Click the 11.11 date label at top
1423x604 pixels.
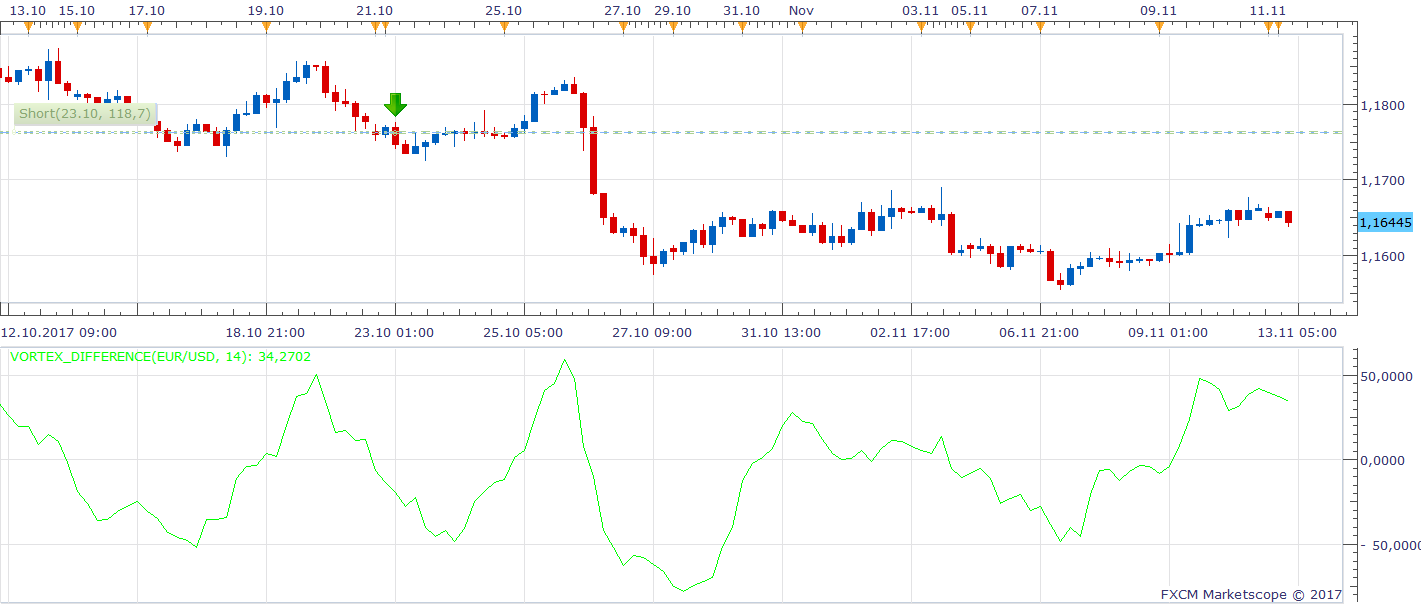(x=1268, y=10)
